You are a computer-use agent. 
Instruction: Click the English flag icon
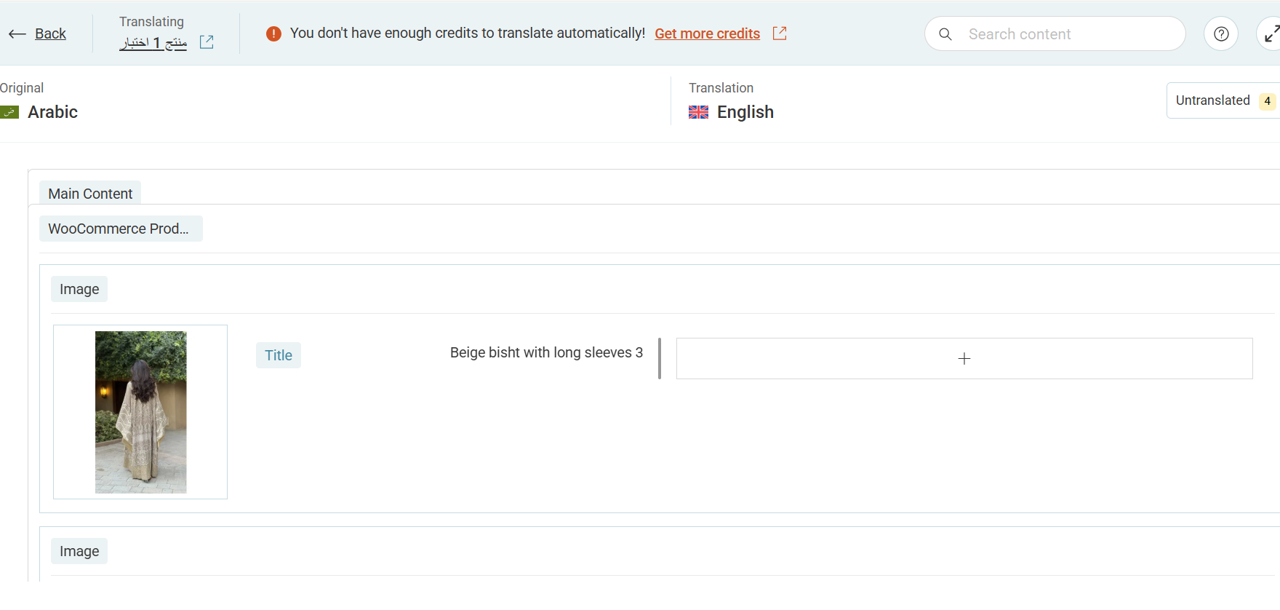point(699,112)
